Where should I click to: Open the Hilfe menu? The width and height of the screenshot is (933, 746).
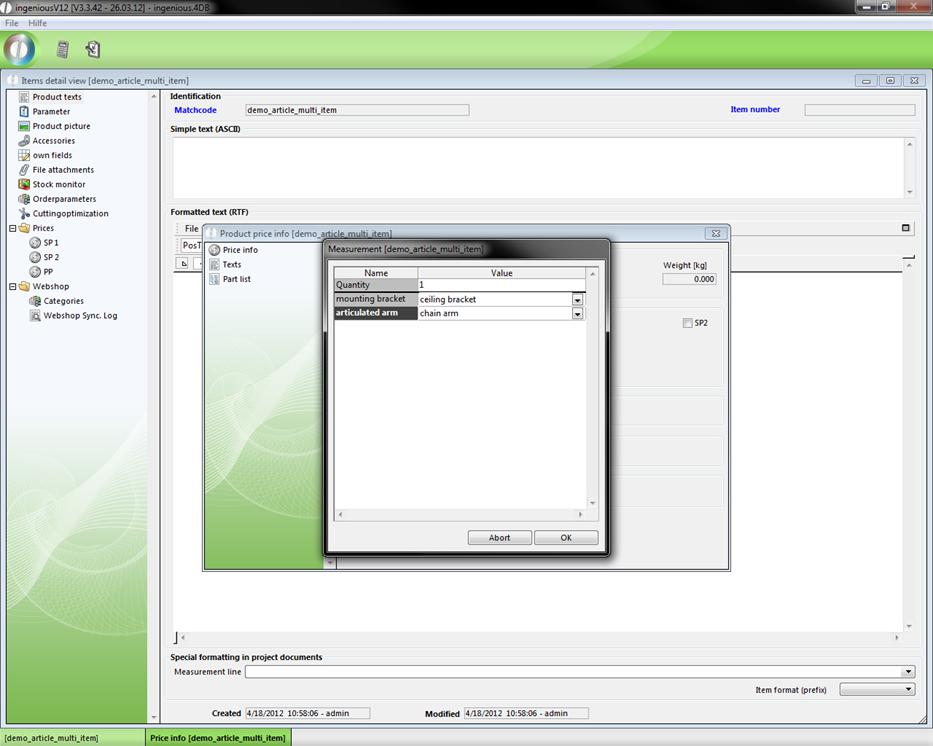36,23
